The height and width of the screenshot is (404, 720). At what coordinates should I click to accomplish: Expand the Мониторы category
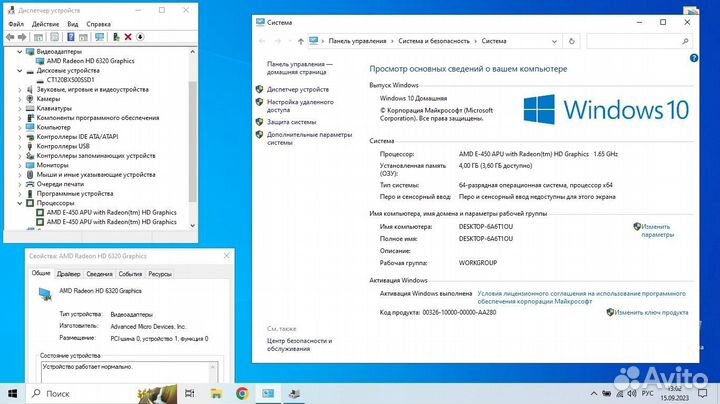[x=20, y=165]
